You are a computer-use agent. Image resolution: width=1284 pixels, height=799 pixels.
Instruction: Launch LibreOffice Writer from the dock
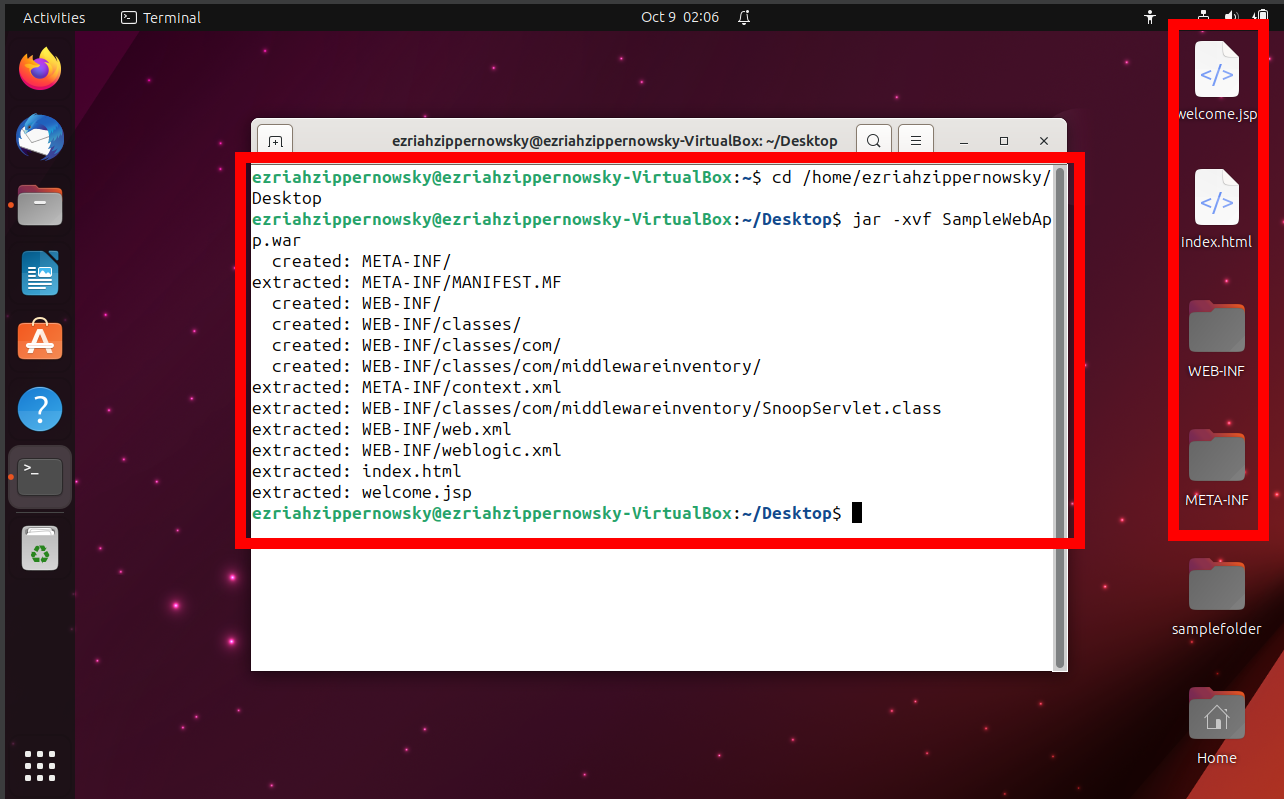point(39,273)
